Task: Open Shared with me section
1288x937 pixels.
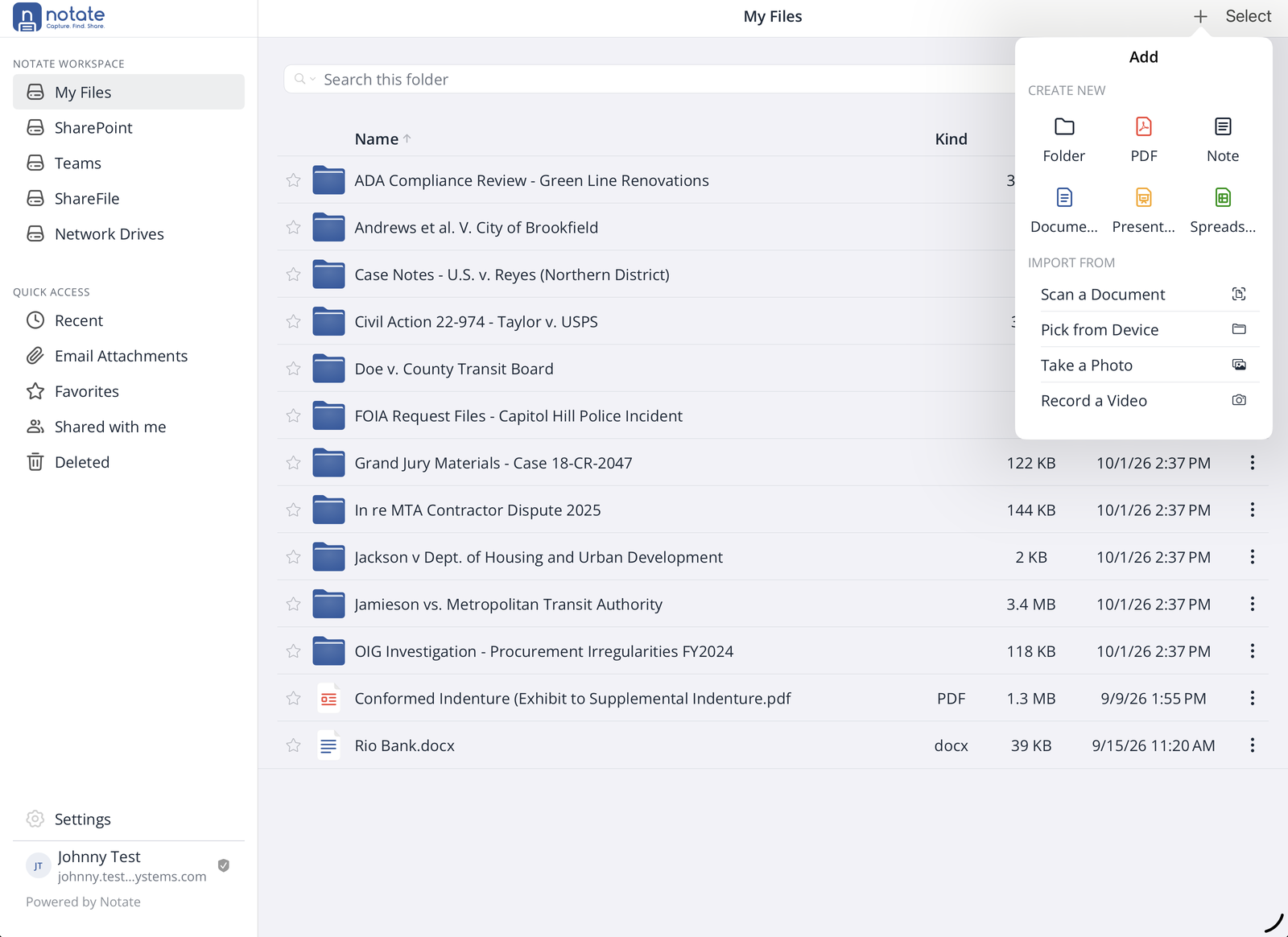Action: (x=129, y=427)
